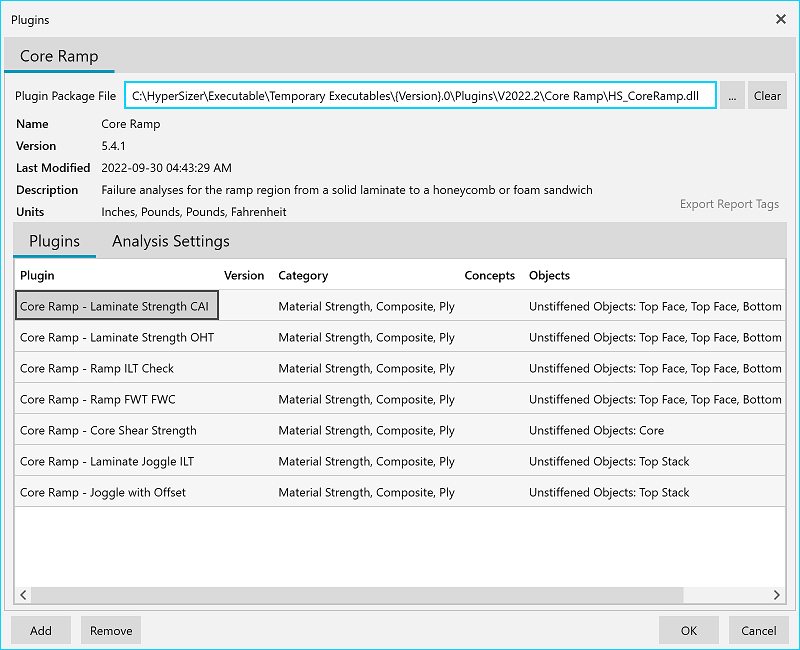Viewport: 800px width, 650px height.
Task: Click the Last Modified date value
Action: point(166,168)
